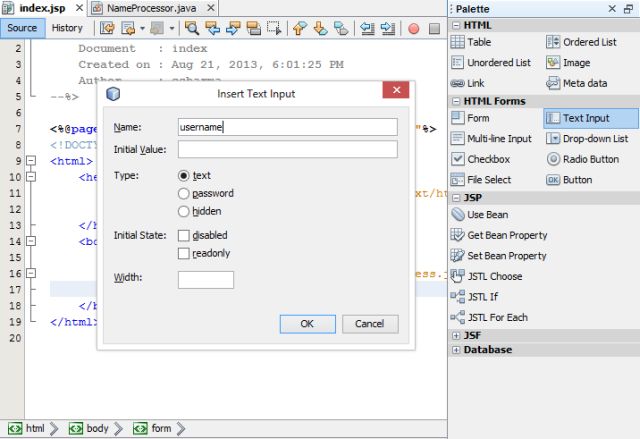The height and width of the screenshot is (439, 640).
Task: Click the Find Selection magnifier icon
Action: pos(192,28)
